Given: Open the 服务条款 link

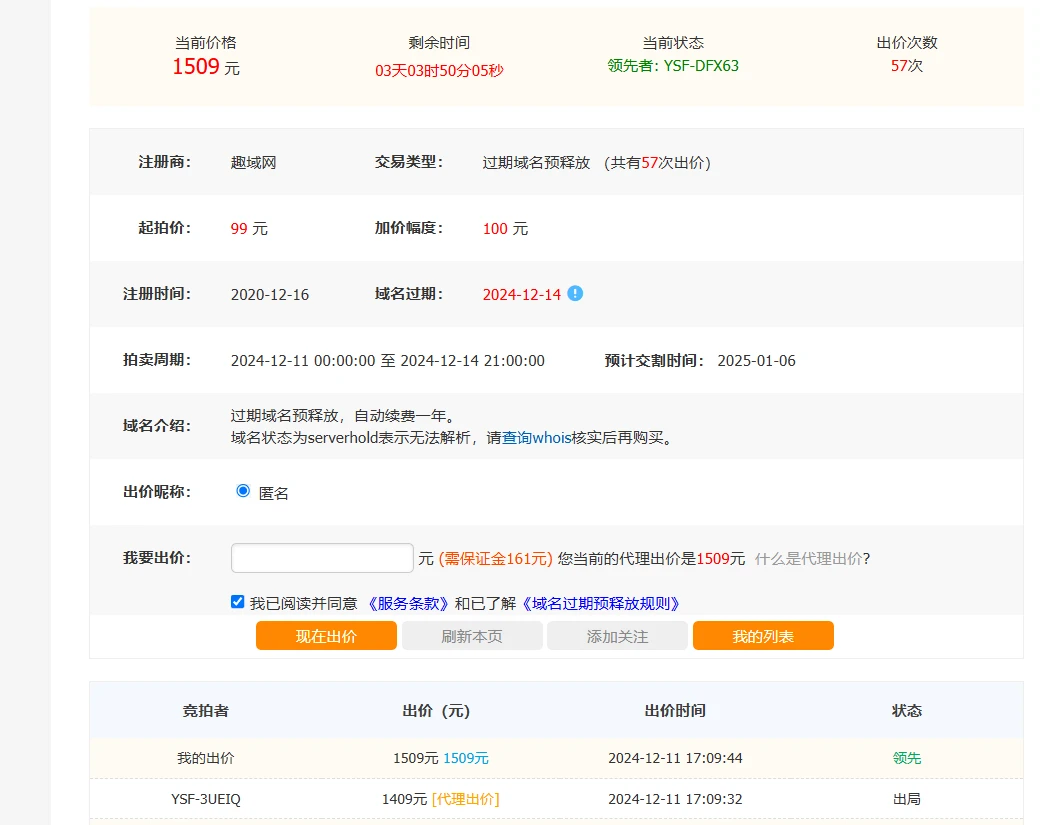Looking at the screenshot, I should 407,603.
